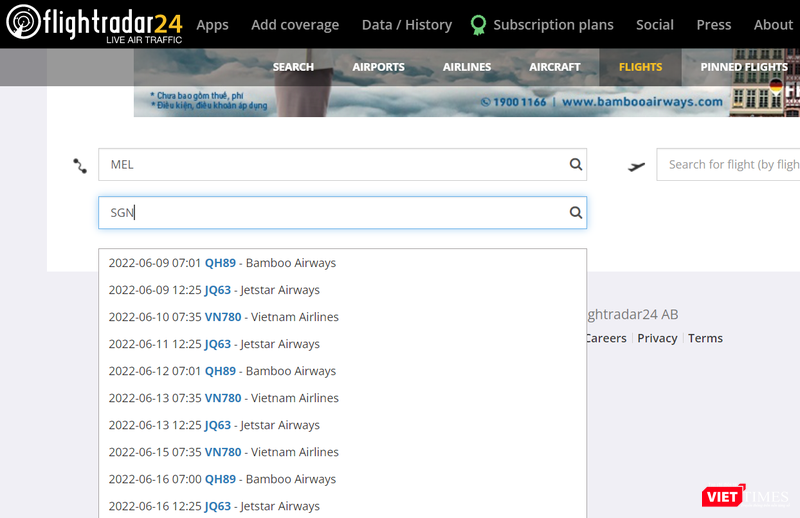Choose VN780 Vietnam Airlines on 2022-06-10
The height and width of the screenshot is (518, 800).
pos(223,317)
